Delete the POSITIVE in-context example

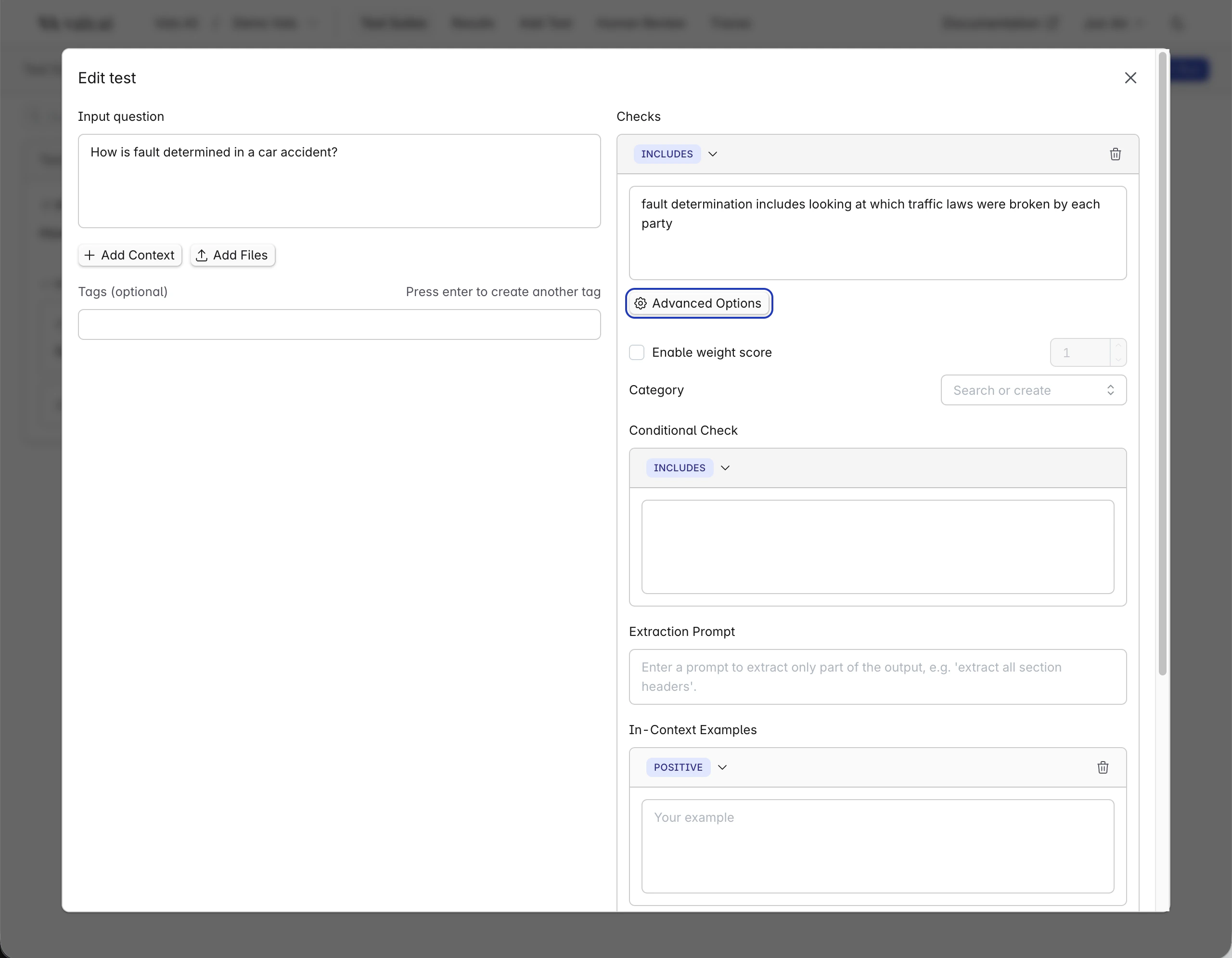[x=1102, y=767]
